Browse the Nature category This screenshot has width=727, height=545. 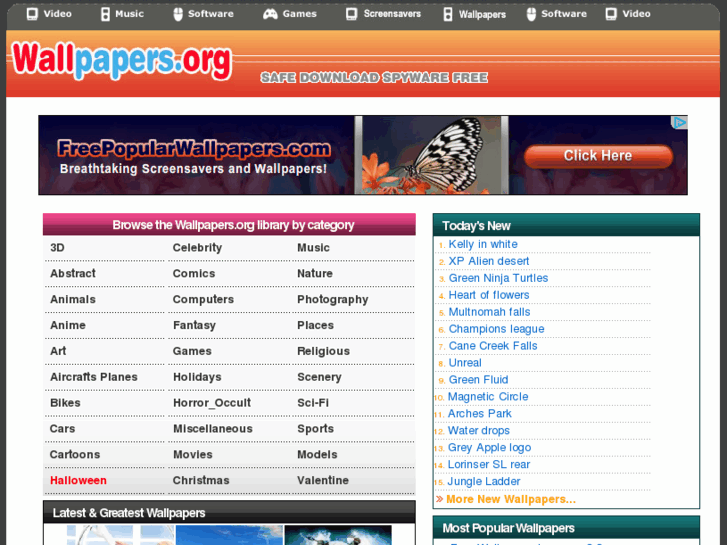click(315, 274)
